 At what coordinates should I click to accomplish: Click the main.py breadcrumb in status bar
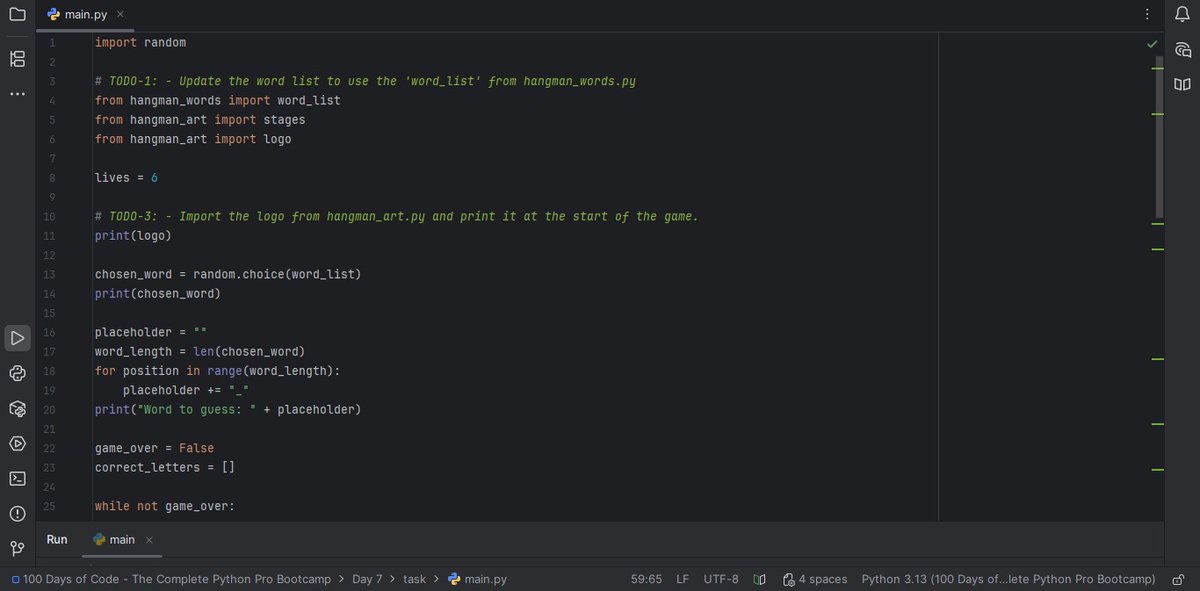tap(477, 579)
